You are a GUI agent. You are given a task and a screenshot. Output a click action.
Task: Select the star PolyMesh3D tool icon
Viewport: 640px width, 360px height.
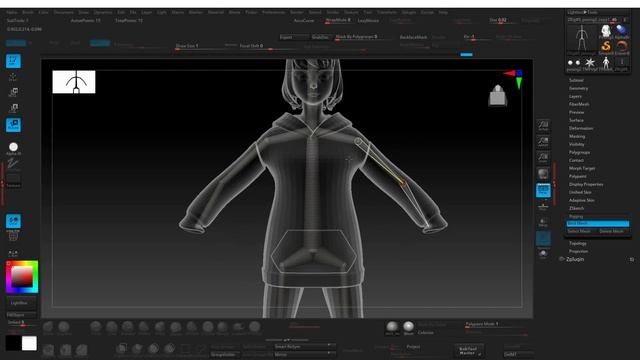click(x=590, y=62)
